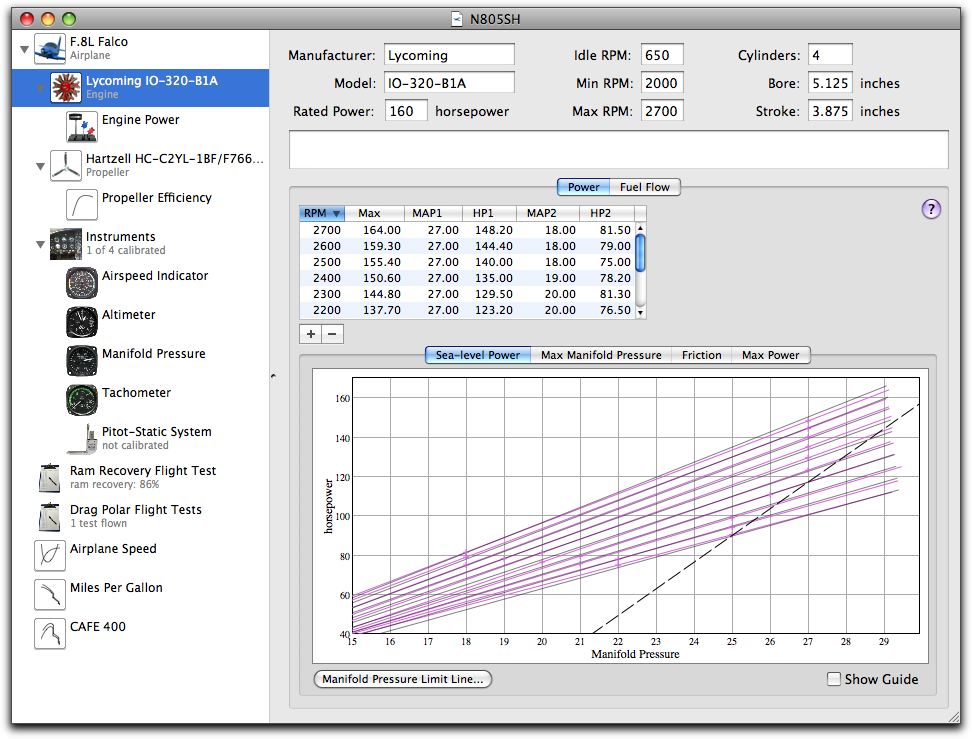Click the purple help question mark button
This screenshot has width=972, height=739.
click(931, 210)
